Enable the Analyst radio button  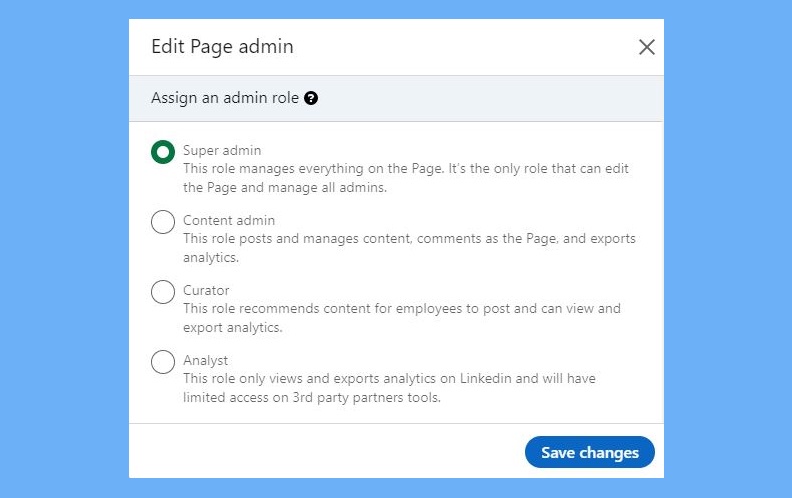[x=163, y=362]
